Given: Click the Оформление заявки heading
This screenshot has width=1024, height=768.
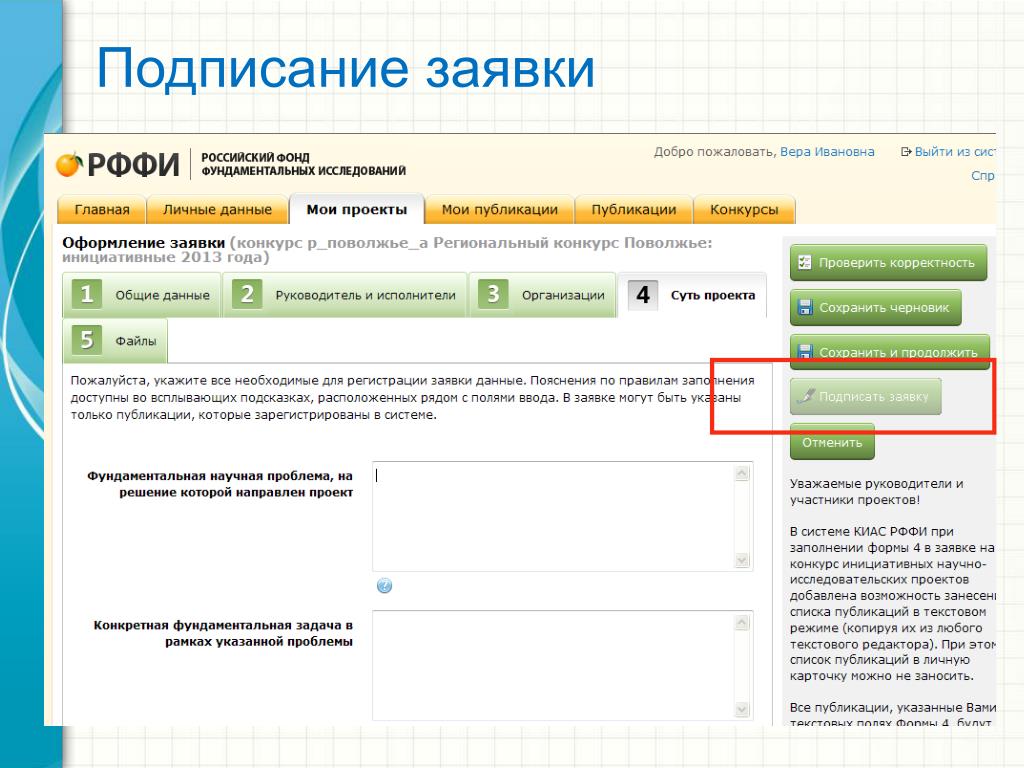Looking at the screenshot, I should pyautogui.click(x=144, y=242).
